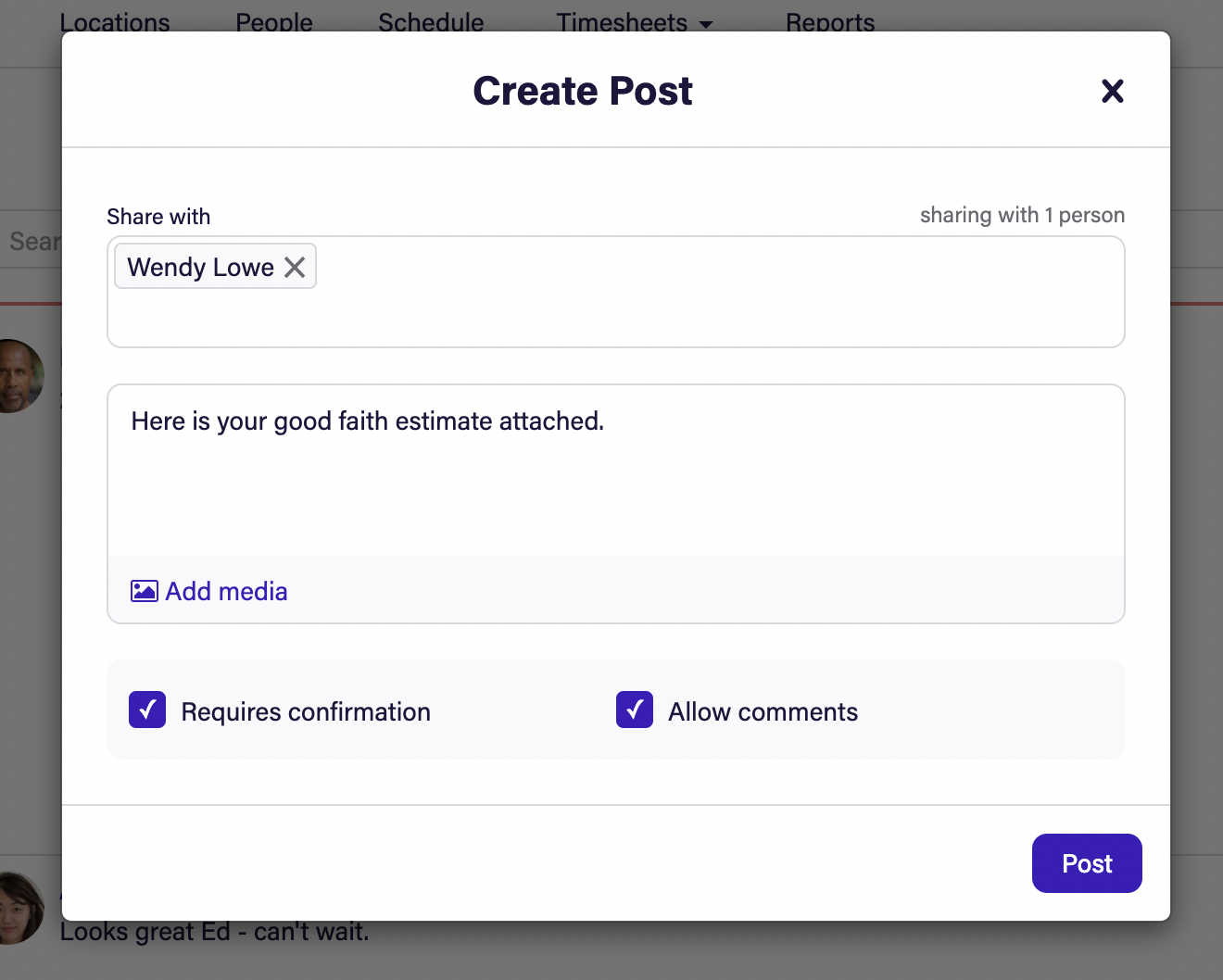
Task: Disable the Allow comments checkbox
Action: [x=635, y=710]
